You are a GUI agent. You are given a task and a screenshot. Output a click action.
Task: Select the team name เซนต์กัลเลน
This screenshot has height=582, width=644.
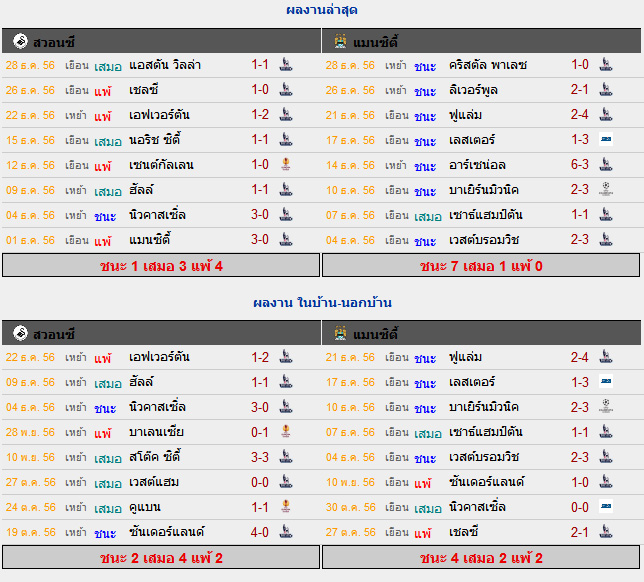[x=161, y=165]
